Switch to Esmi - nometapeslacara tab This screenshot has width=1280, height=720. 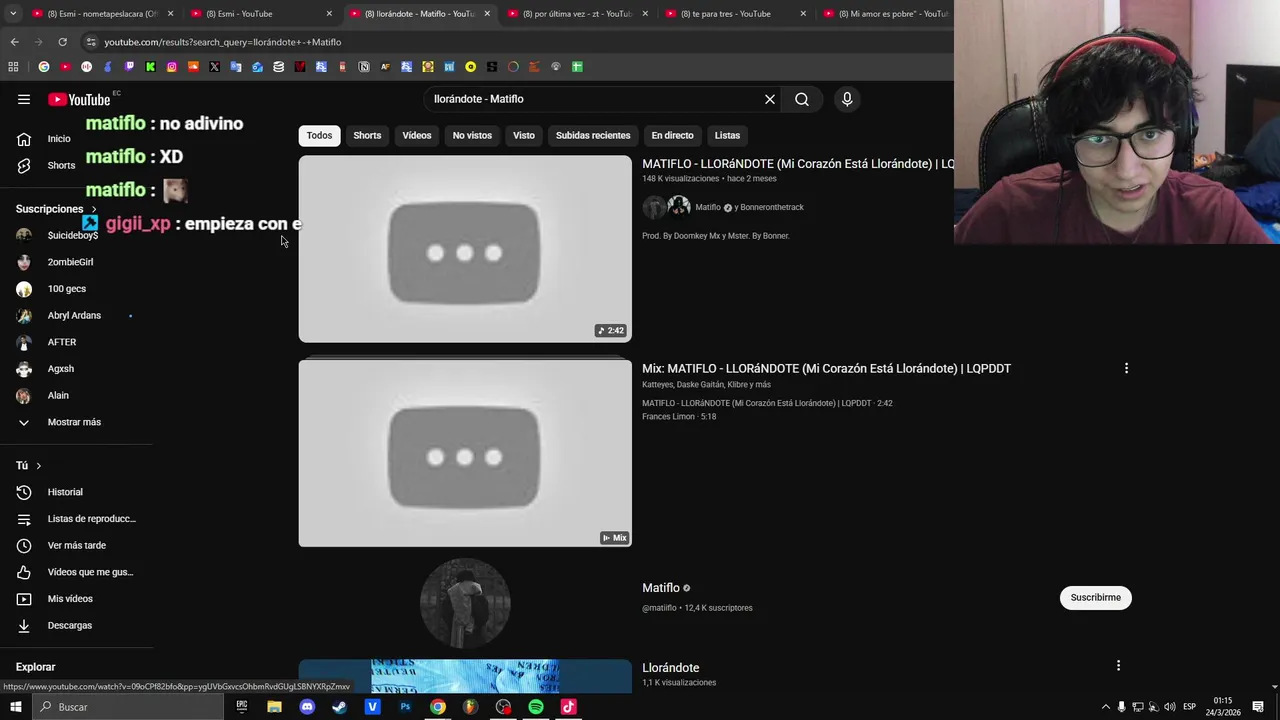pos(102,14)
